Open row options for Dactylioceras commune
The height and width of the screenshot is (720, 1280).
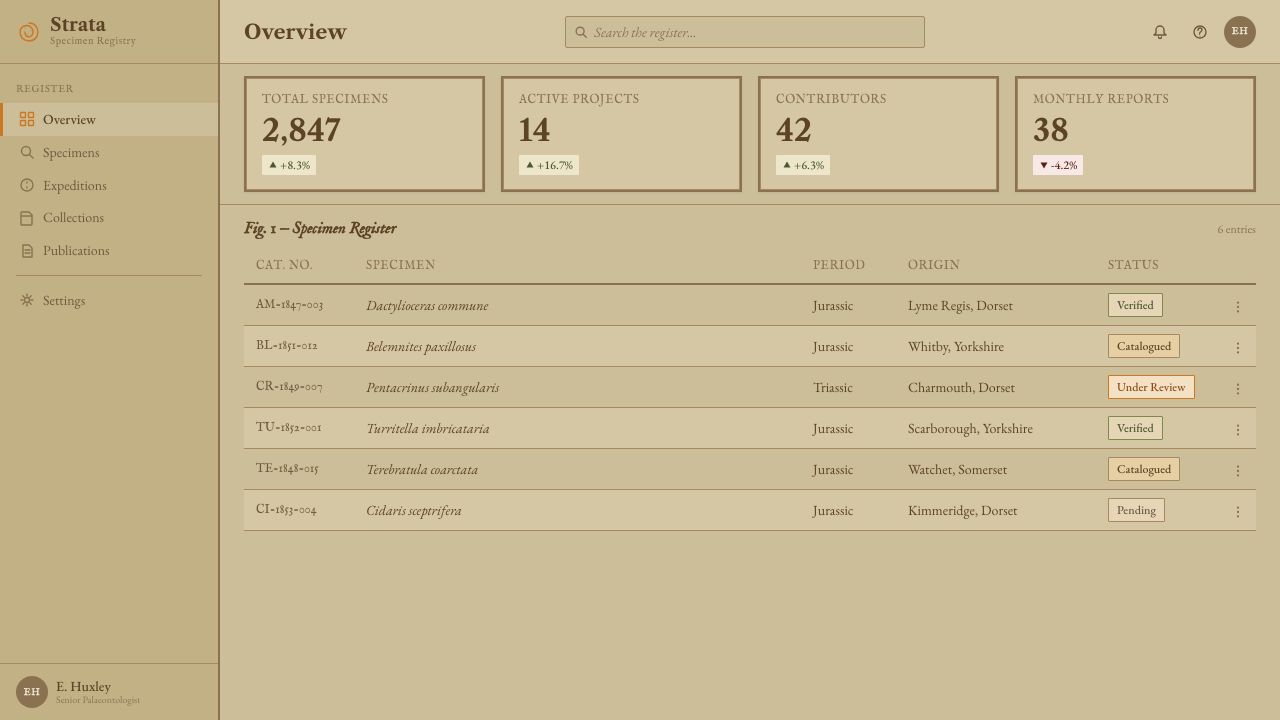point(1238,307)
